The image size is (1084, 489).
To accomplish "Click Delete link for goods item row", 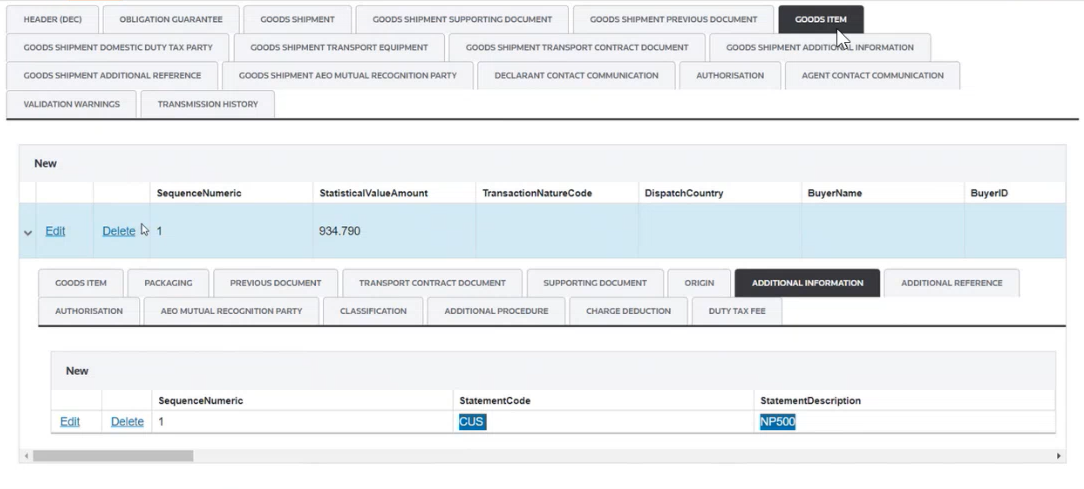I will pos(118,231).
